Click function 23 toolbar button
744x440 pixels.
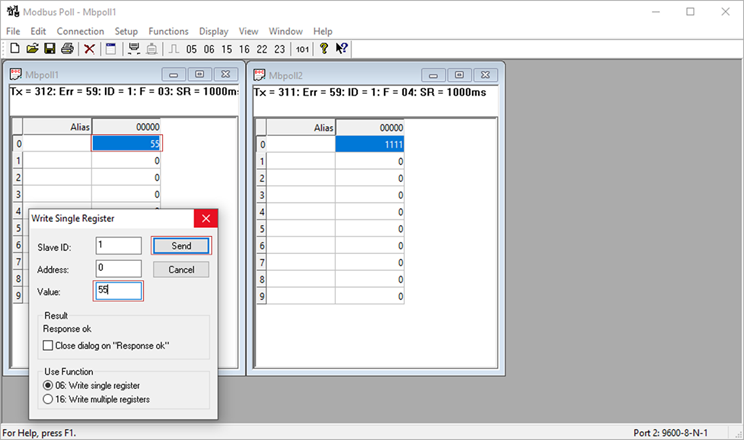(x=279, y=49)
